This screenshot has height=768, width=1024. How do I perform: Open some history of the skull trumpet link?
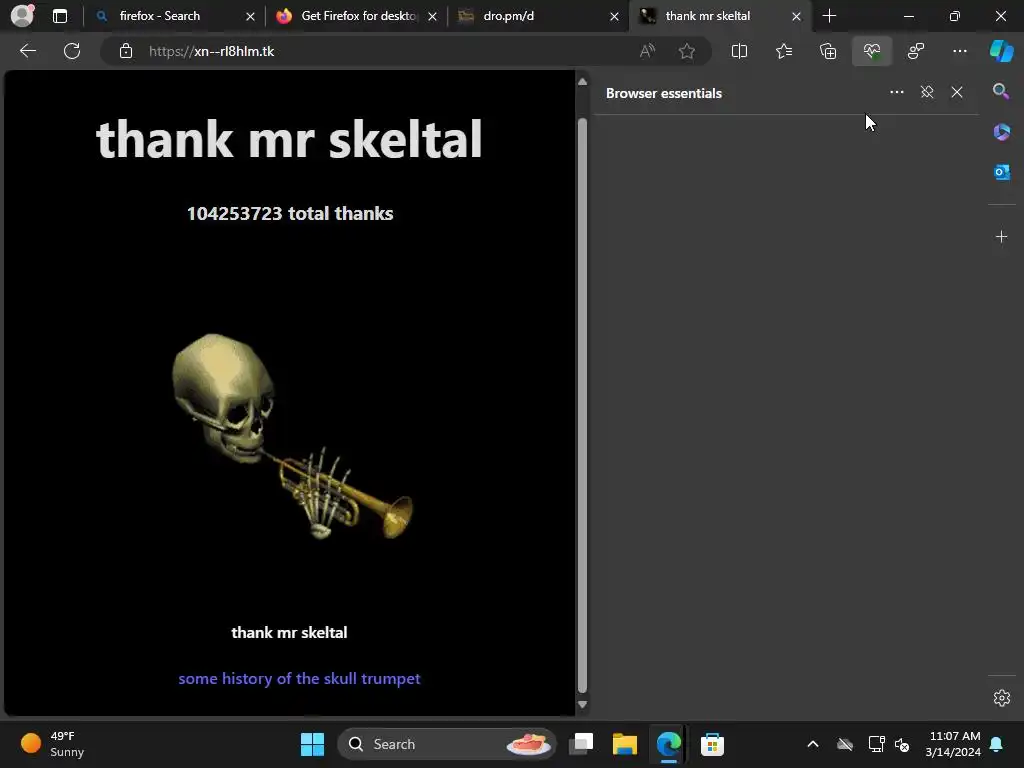pyautogui.click(x=299, y=679)
